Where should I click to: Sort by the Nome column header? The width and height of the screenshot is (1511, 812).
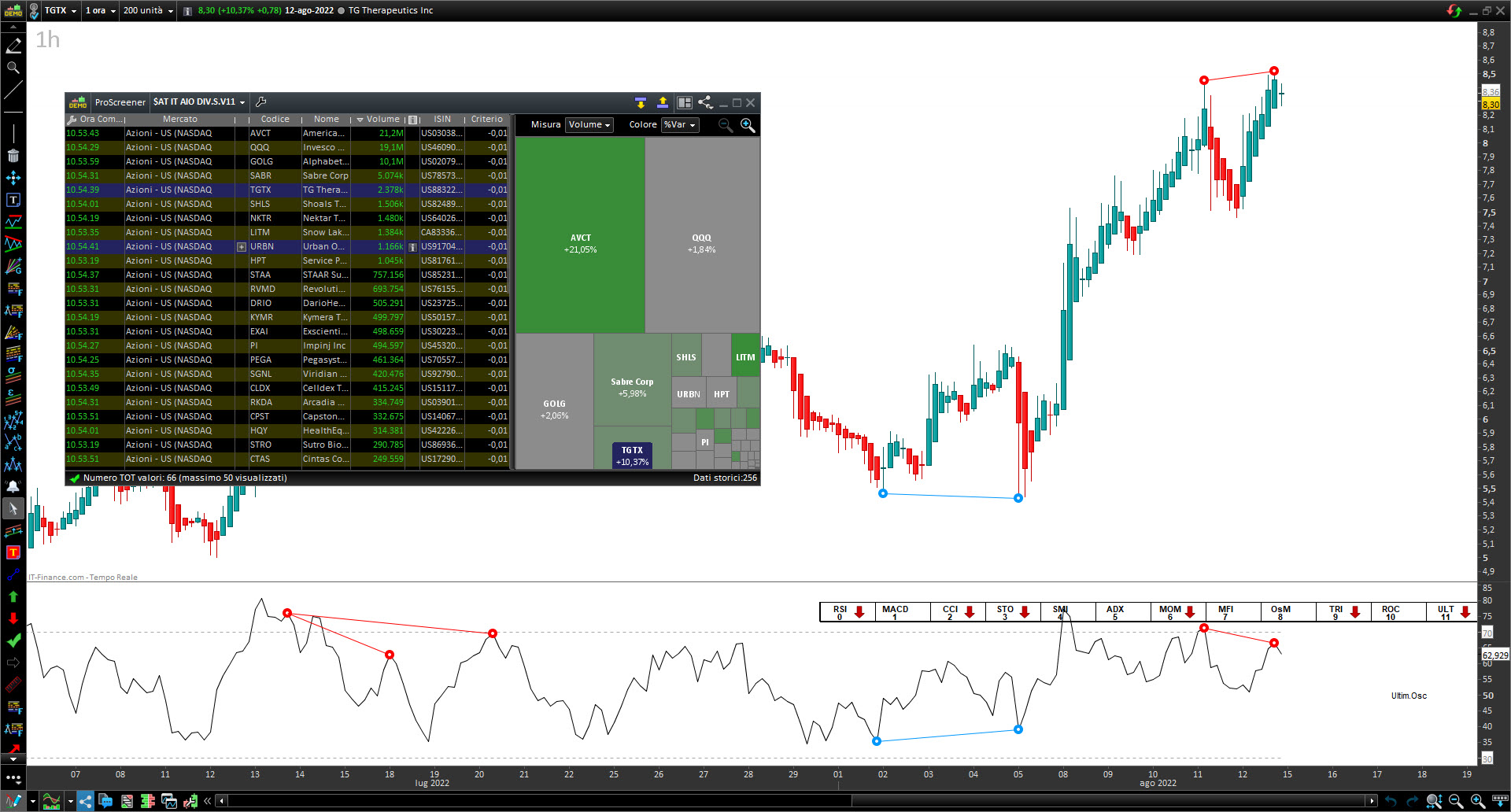point(327,120)
